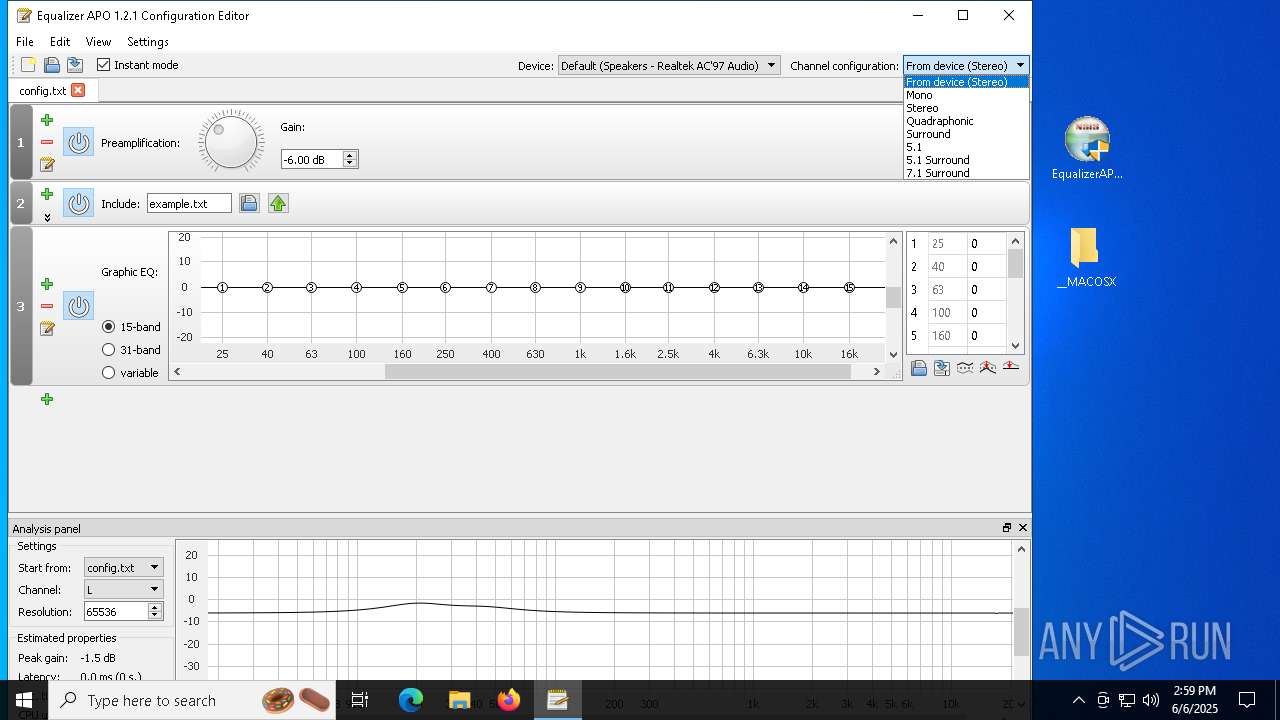This screenshot has height=720, width=1280.
Task: Add filter via plus in Include row
Action: point(47,195)
